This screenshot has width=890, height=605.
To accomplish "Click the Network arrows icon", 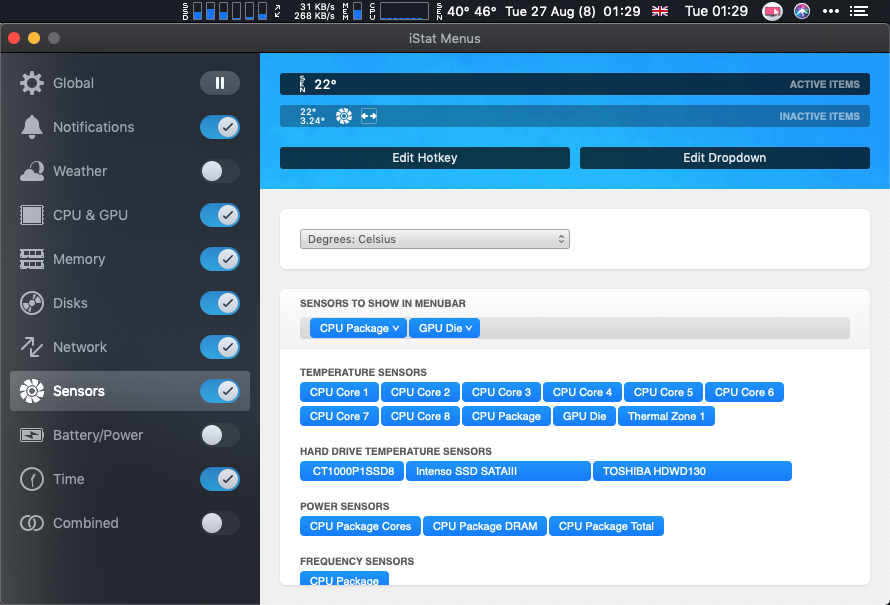I will click(x=32, y=347).
